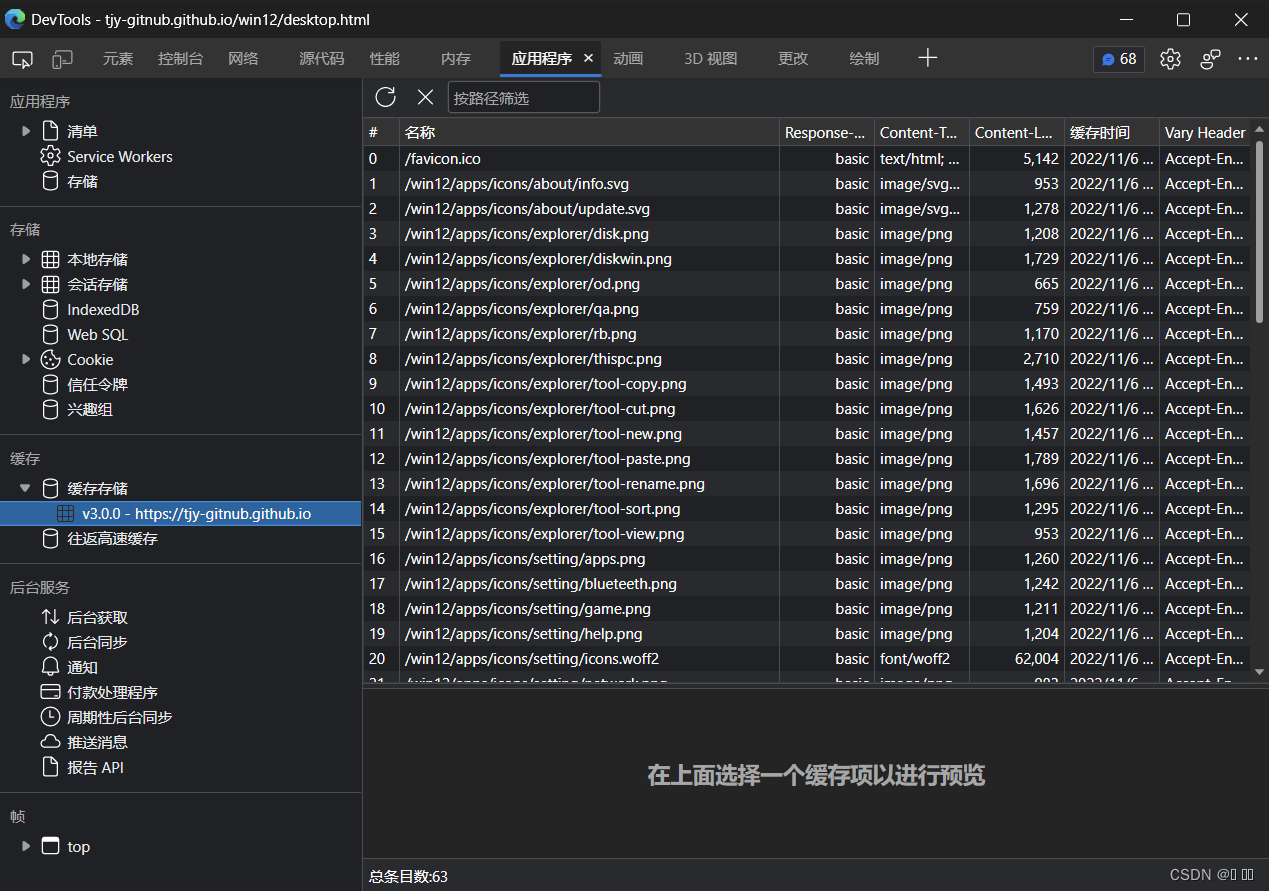Image resolution: width=1269 pixels, height=891 pixels.
Task: Open 往返高速缓存 item
Action: 112,539
